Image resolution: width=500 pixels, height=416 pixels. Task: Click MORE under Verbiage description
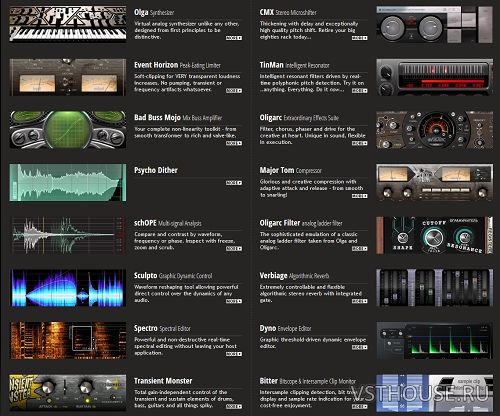(360, 301)
